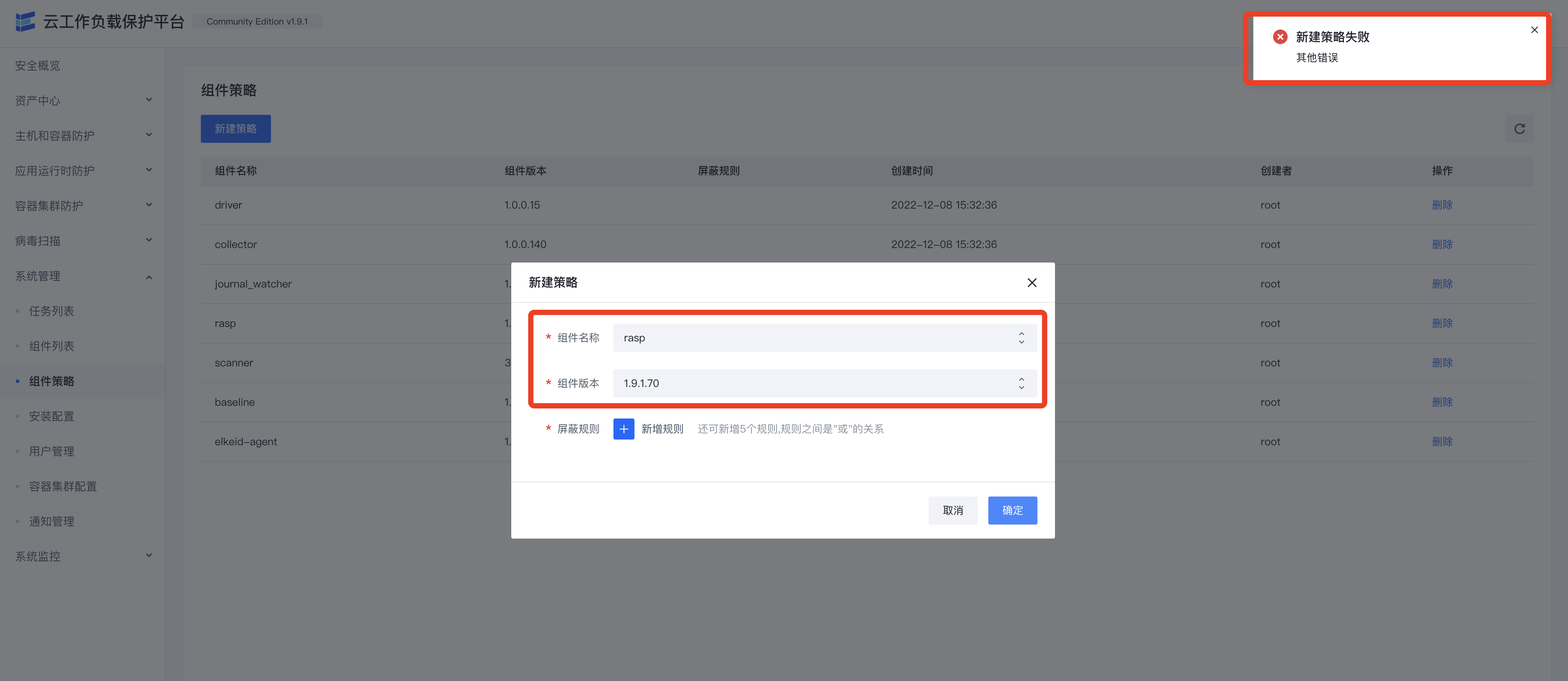The height and width of the screenshot is (681, 1568).
Task: Click the stepper arrows on 组件名称 field
Action: (x=1021, y=337)
